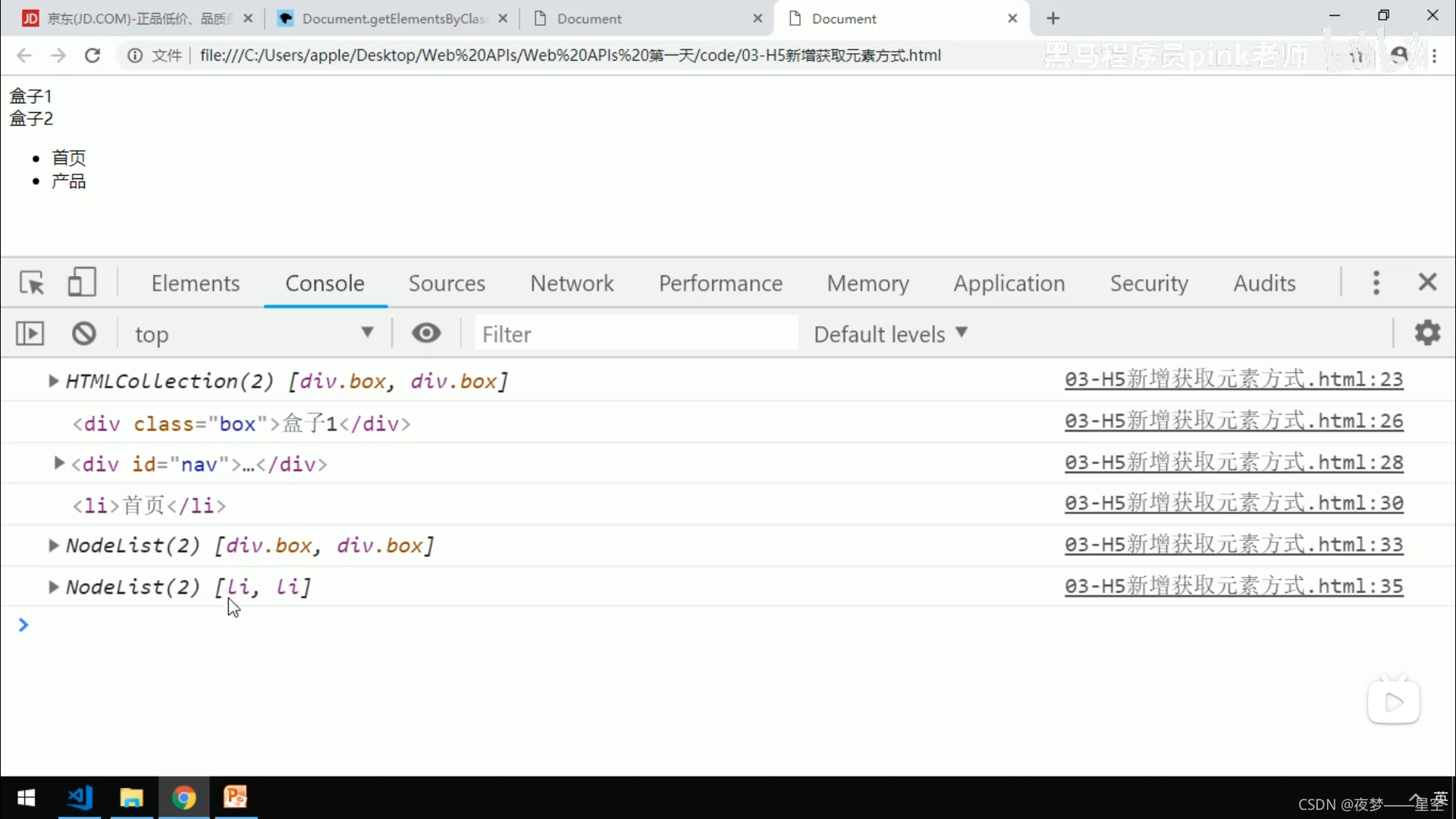The height and width of the screenshot is (819, 1456).
Task: Open console settings gear icon
Action: tap(1427, 333)
